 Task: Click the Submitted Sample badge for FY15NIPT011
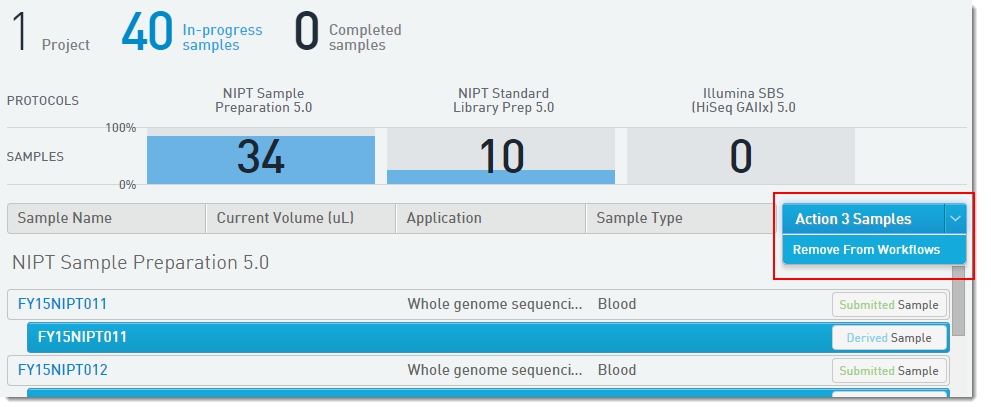click(888, 305)
